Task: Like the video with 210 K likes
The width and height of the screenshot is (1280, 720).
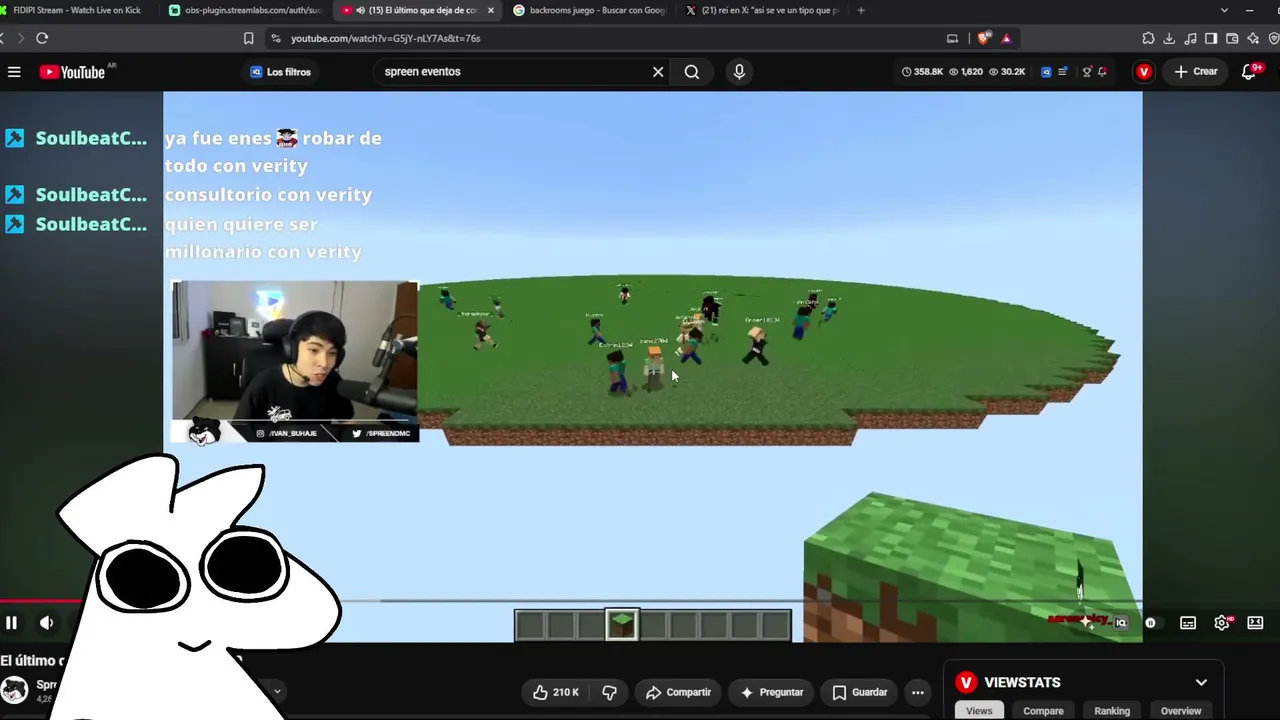Action: click(x=555, y=692)
